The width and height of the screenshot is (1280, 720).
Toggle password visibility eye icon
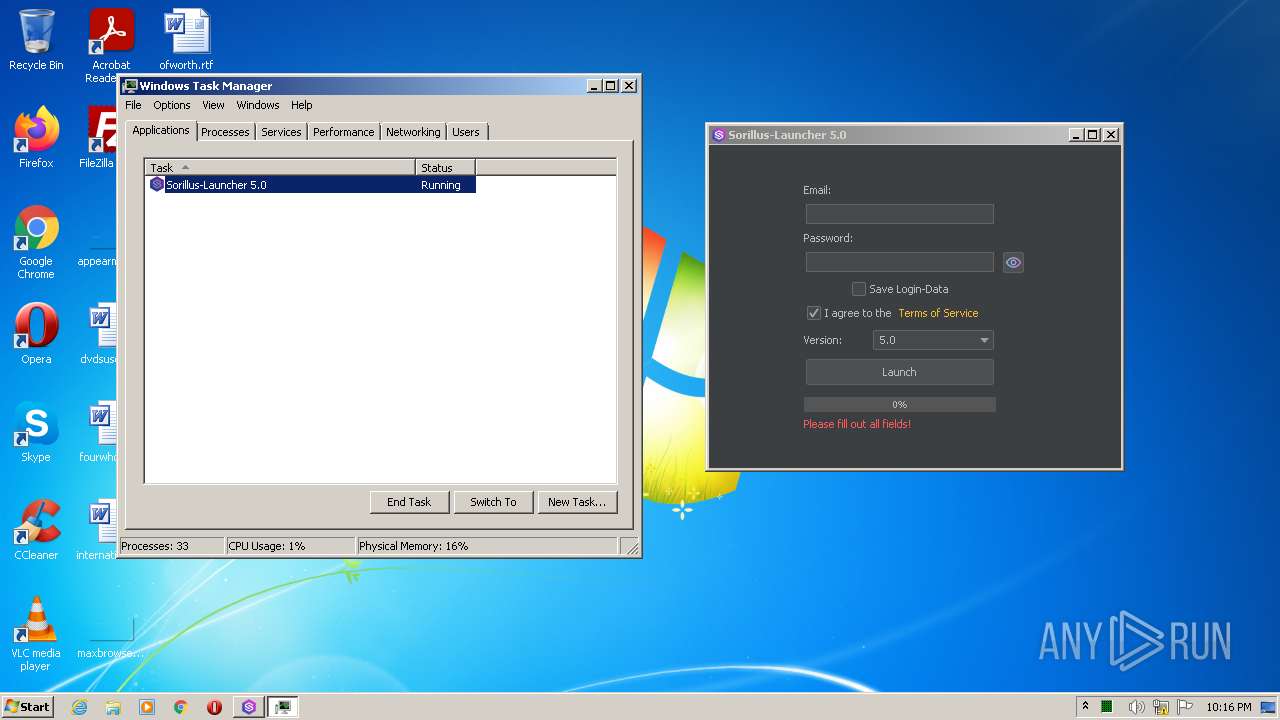[1013, 262]
